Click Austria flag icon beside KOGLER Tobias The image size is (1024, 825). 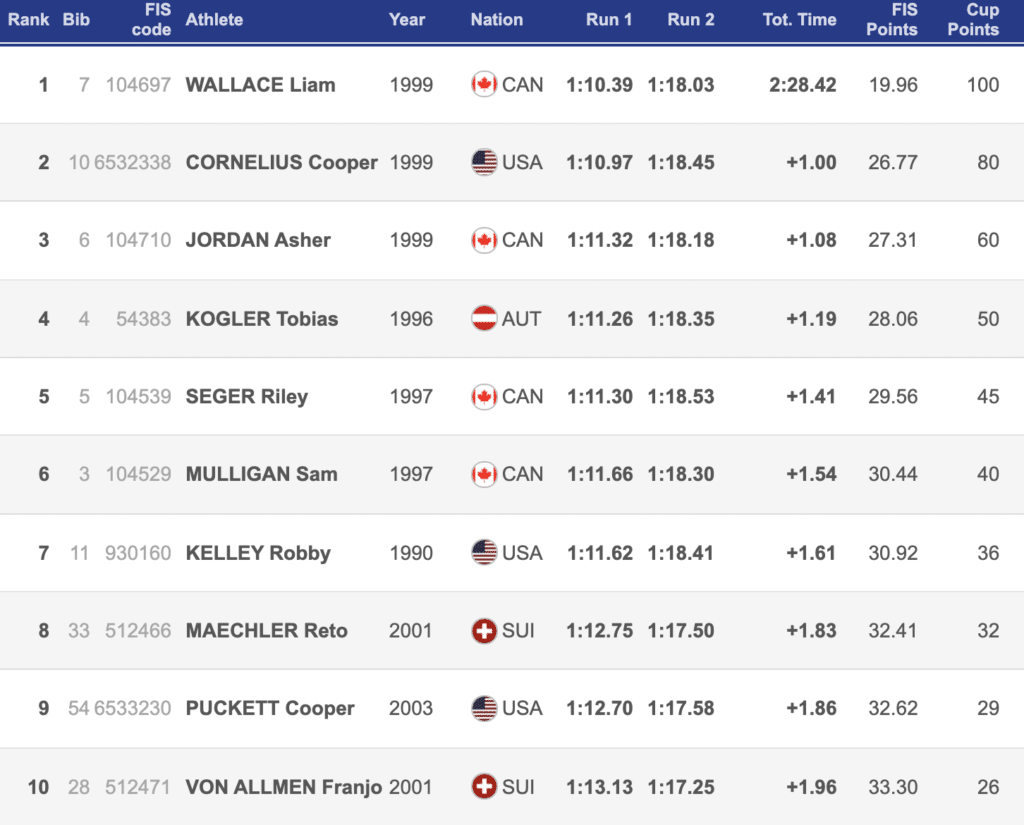(x=484, y=319)
